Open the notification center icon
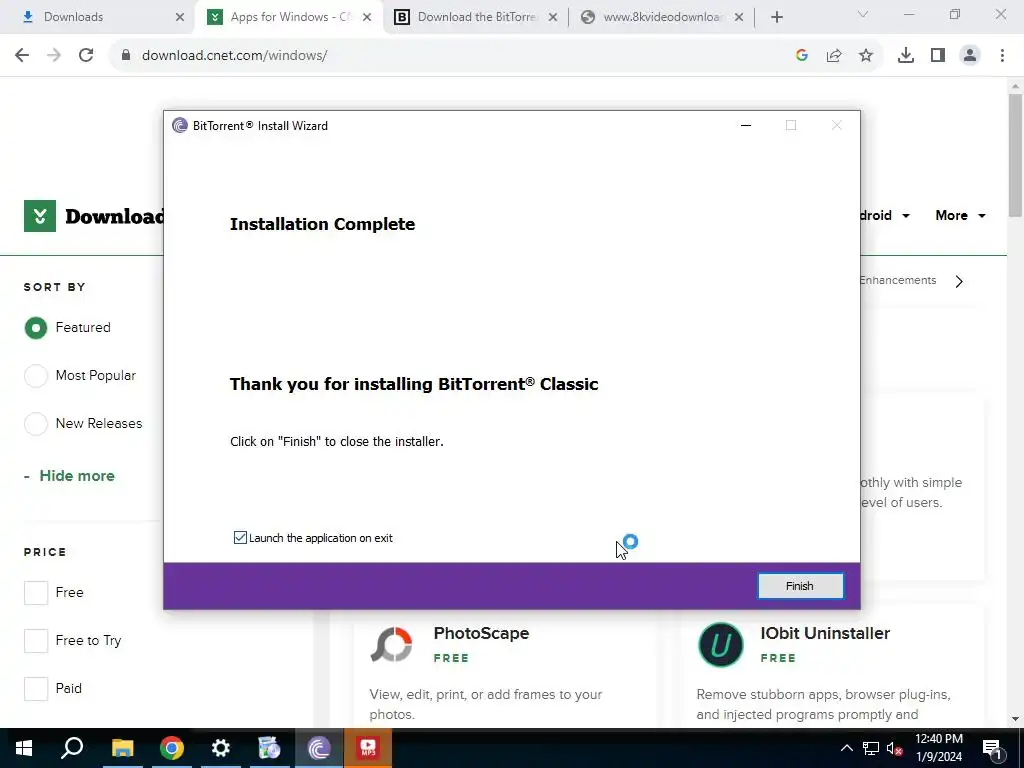Viewport: 1024px width, 768px height. click(993, 748)
